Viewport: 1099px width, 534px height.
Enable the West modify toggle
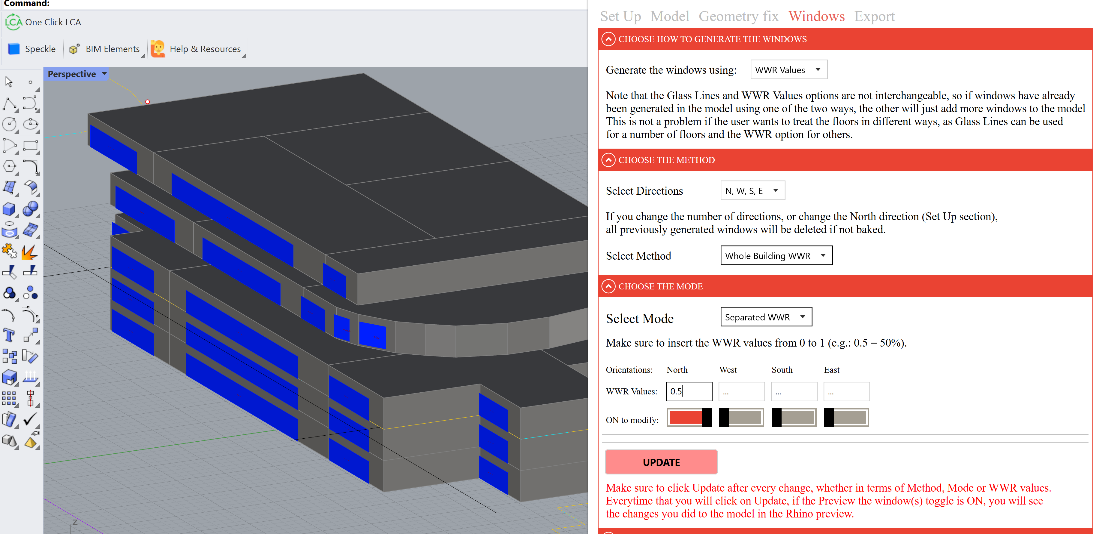coord(741,418)
